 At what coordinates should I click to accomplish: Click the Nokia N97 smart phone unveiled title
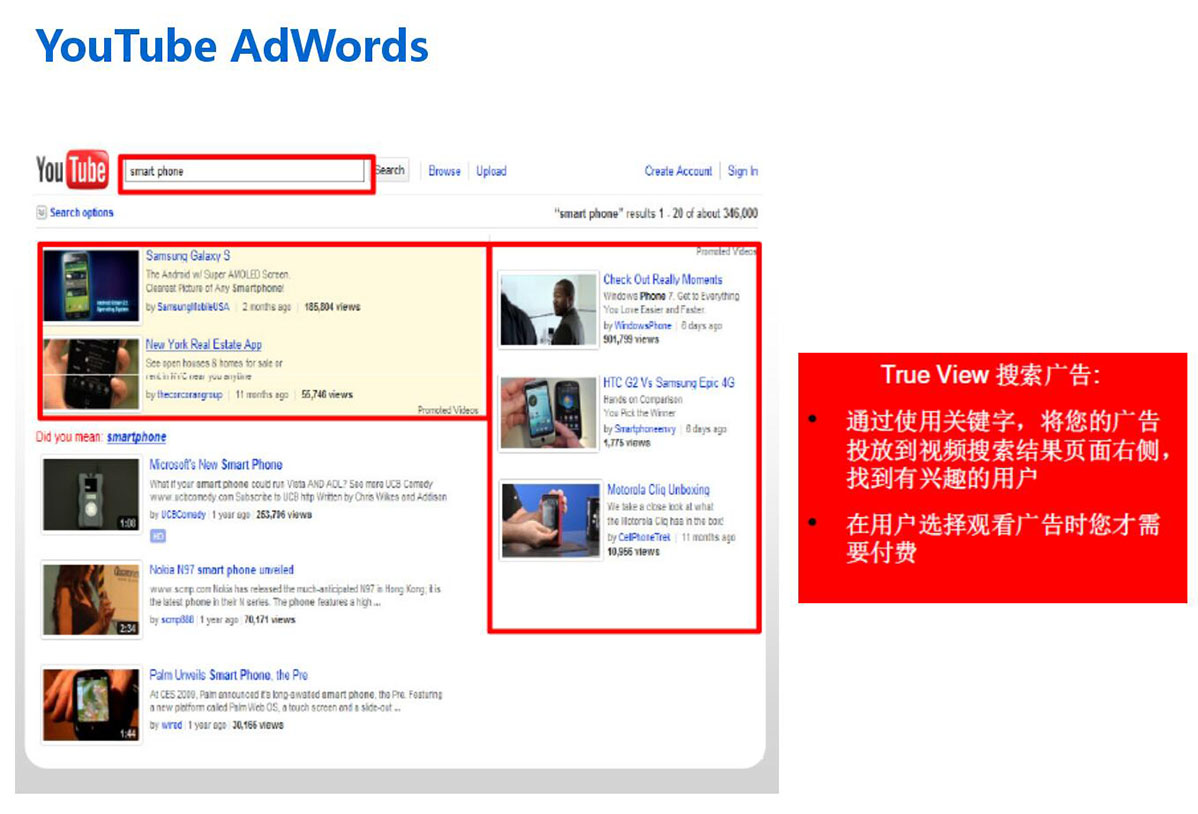tap(222, 570)
